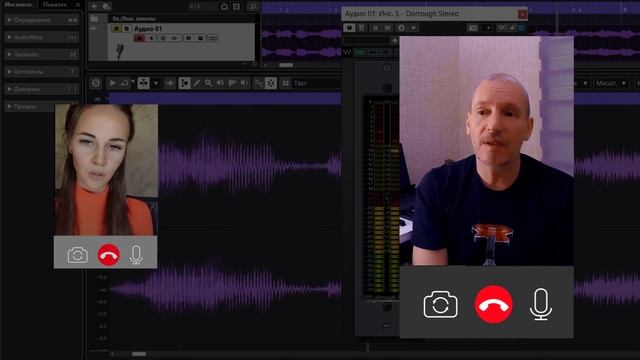The height and width of the screenshot is (360, 640).
Task: Select the zoom magnifier tool
Action: 209,83
